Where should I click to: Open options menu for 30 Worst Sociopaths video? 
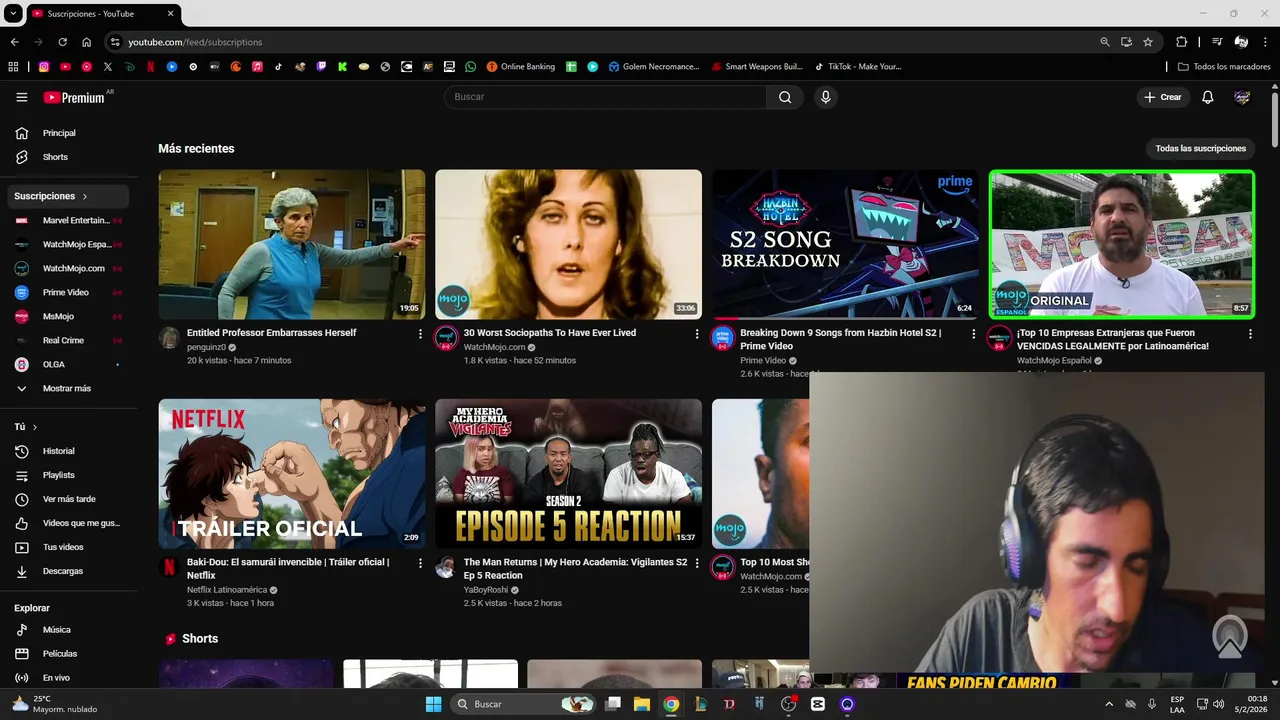pos(697,334)
